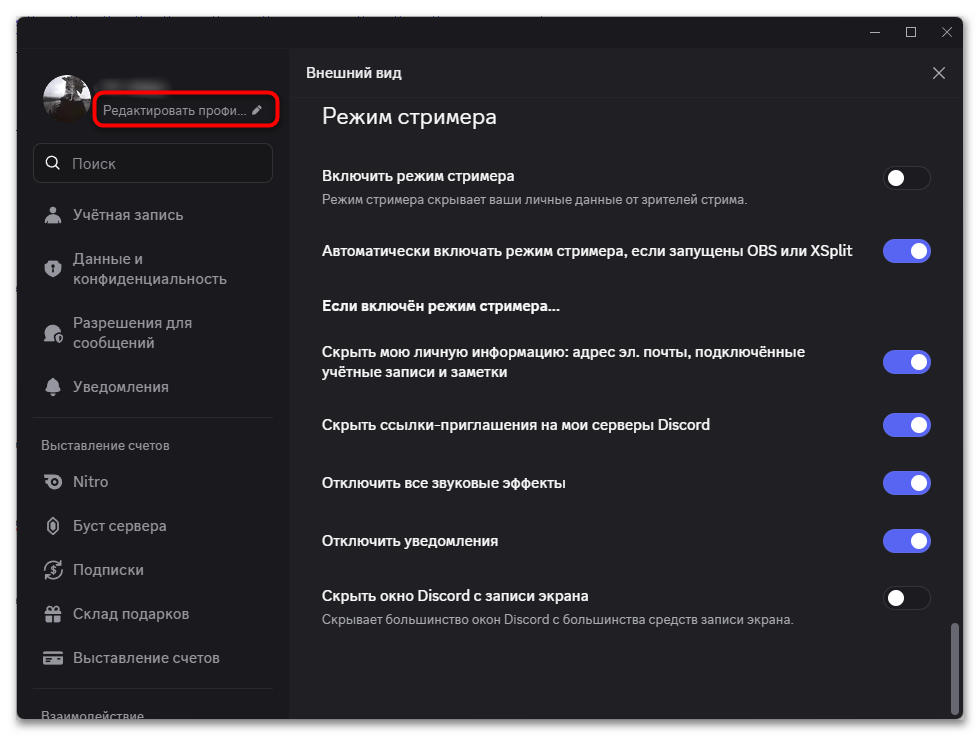
Task: Click the shield icon for Данные и конфиденциальность
Action: (53, 269)
